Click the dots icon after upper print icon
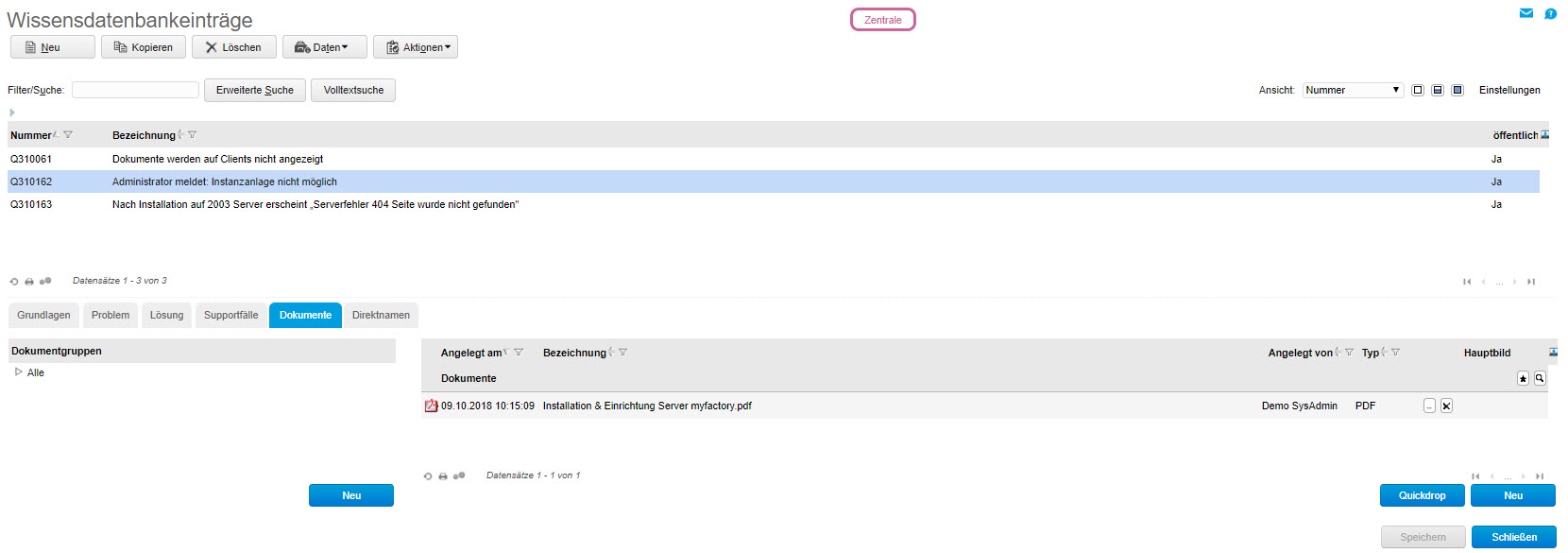Screen dimensions: 1568x553 (45, 281)
